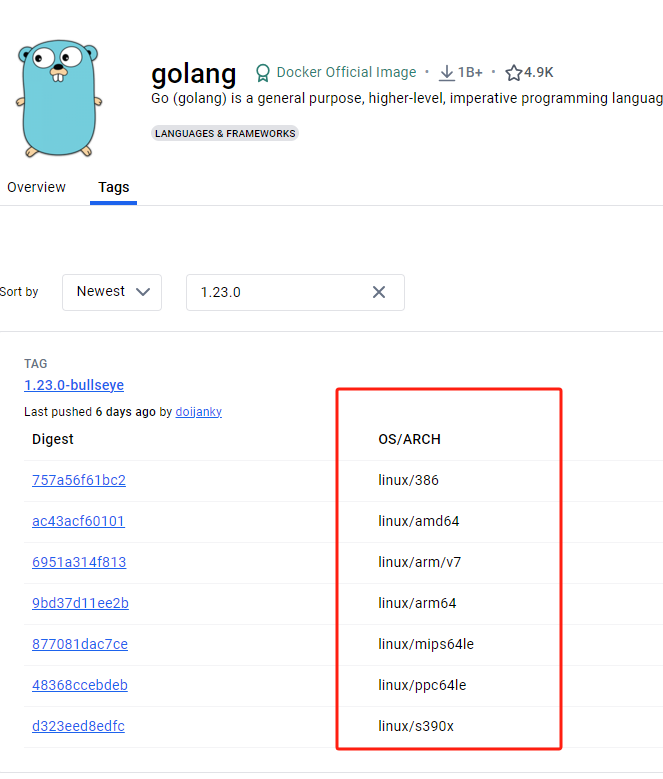Viewport: 663px width, 779px height.
Task: Click the Docker Official Image label text
Action: (346, 73)
